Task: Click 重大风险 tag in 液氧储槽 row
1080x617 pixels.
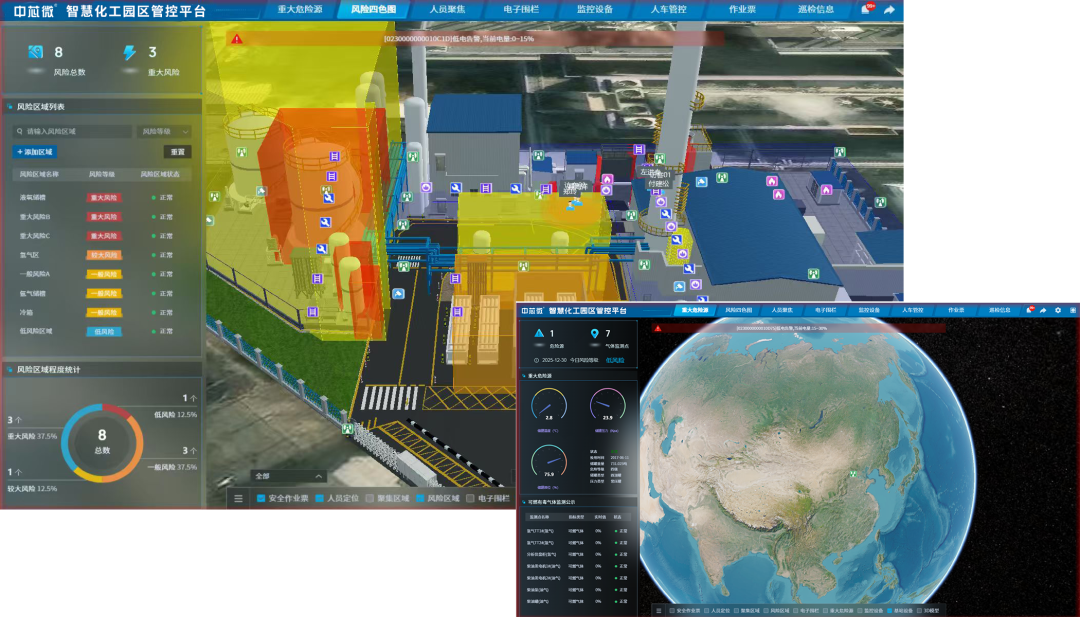Action: 104,198
